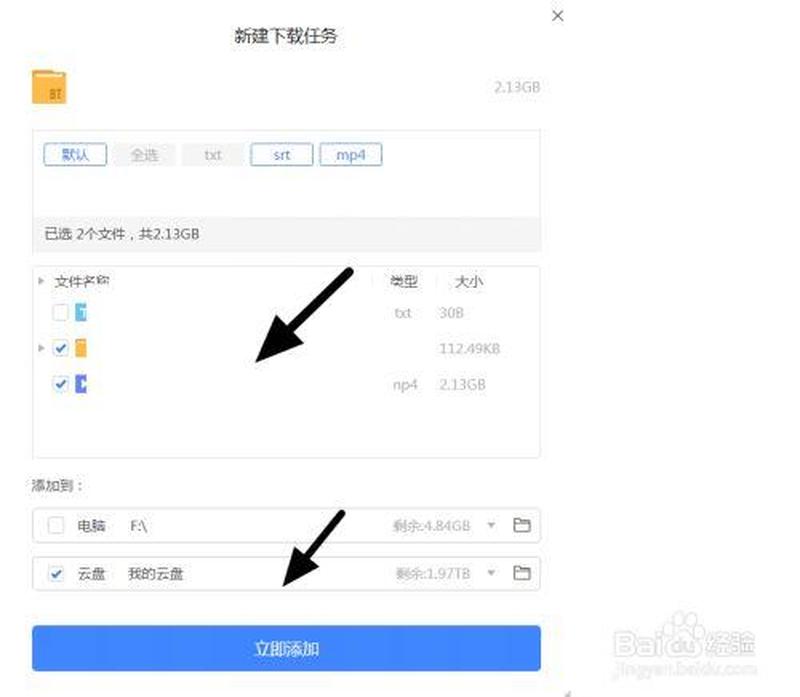Toggle the 文件名称 header expand arrow
The image size is (800, 697).
[41, 281]
